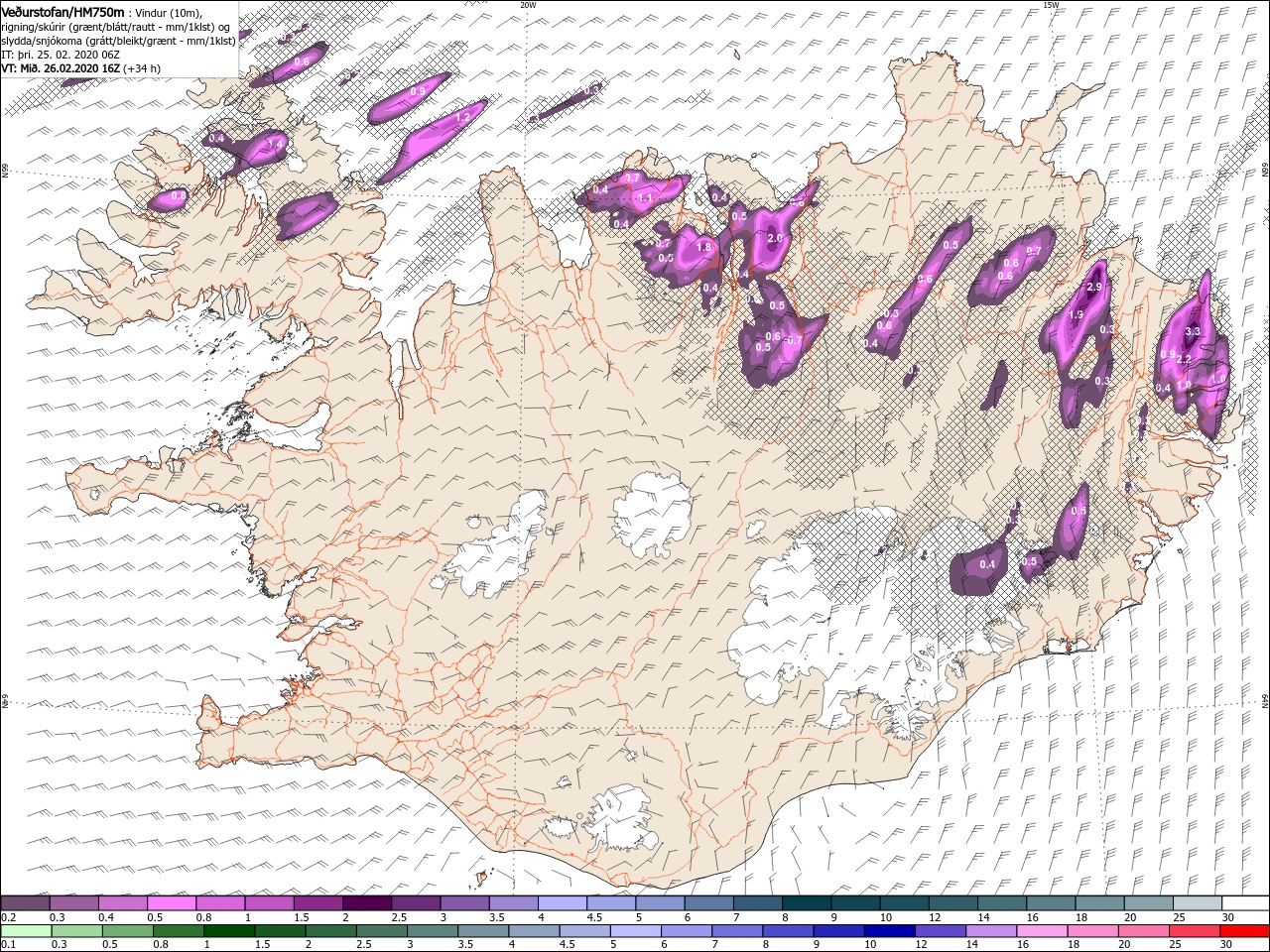Click the '0.1' label on bottom legend
The image size is (1270, 952).
pos(8,945)
